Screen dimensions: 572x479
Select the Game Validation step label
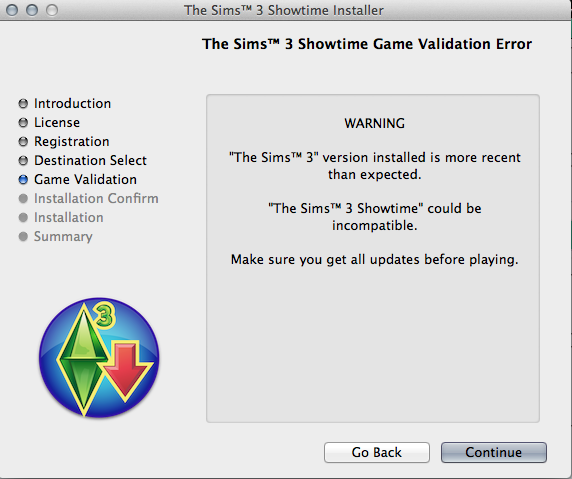85,179
